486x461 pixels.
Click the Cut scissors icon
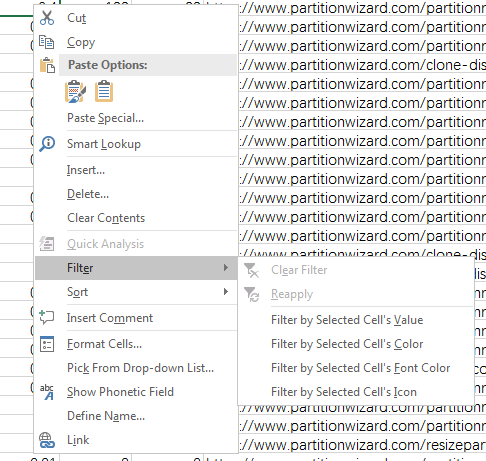(x=47, y=18)
